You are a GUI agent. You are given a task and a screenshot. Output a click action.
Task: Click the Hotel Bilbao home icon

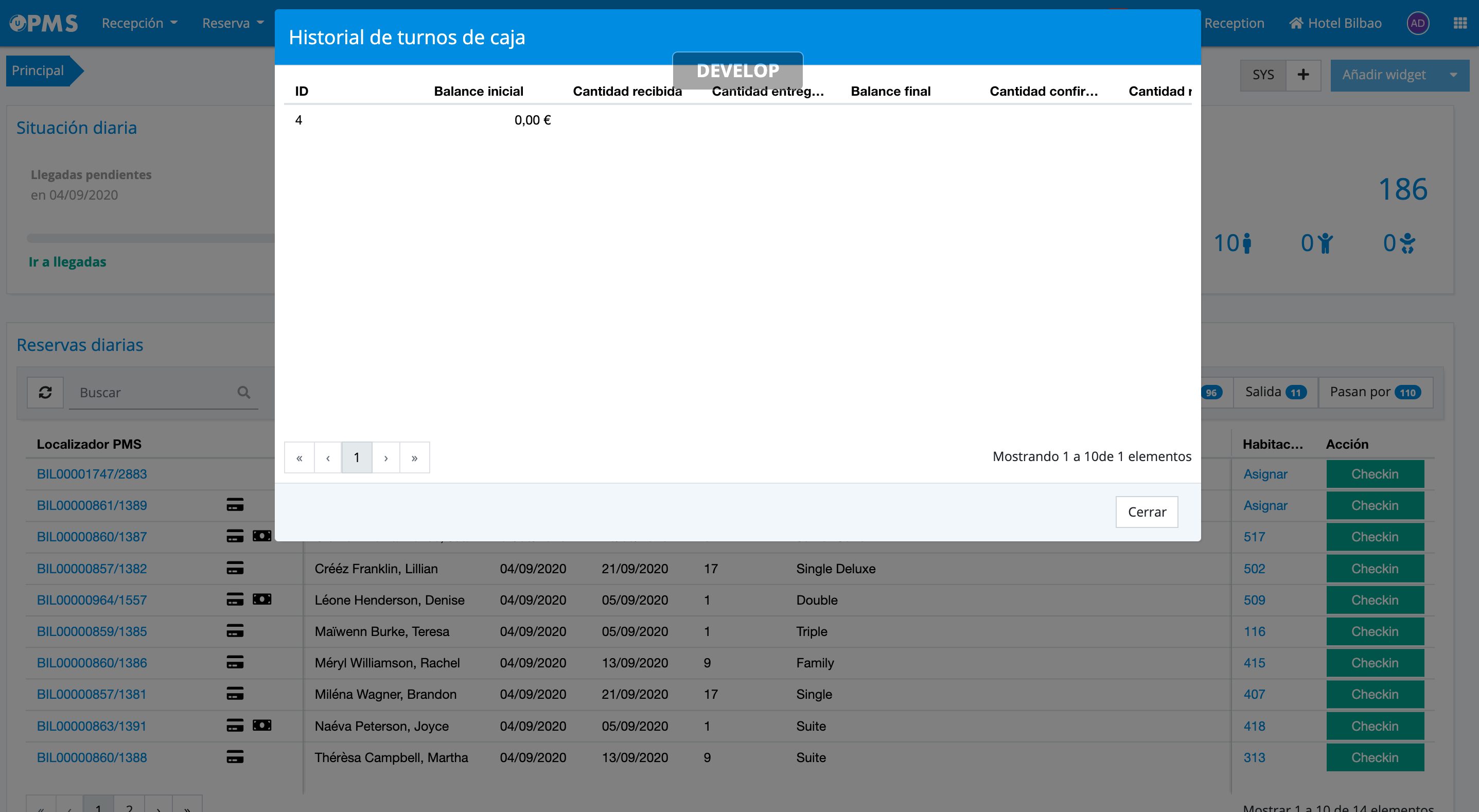(1296, 23)
